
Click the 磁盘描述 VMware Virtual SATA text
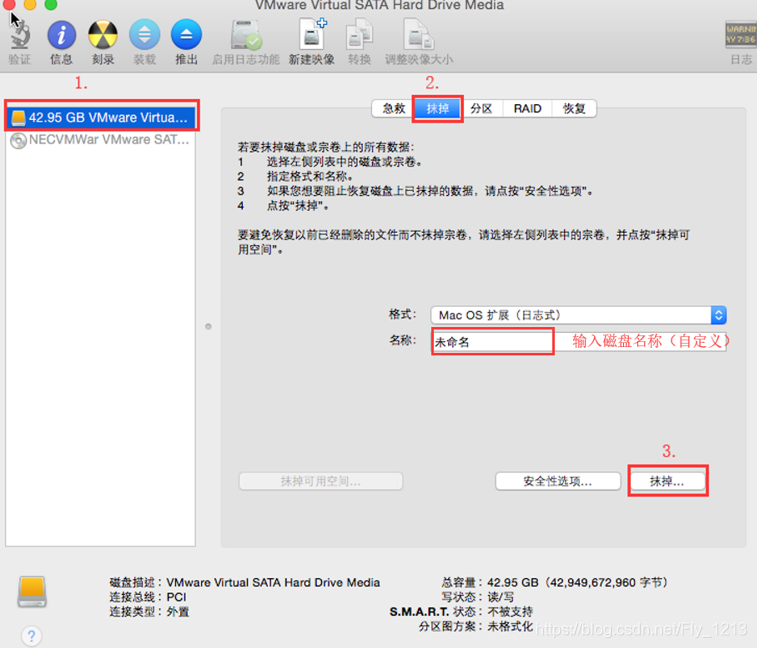[244, 582]
